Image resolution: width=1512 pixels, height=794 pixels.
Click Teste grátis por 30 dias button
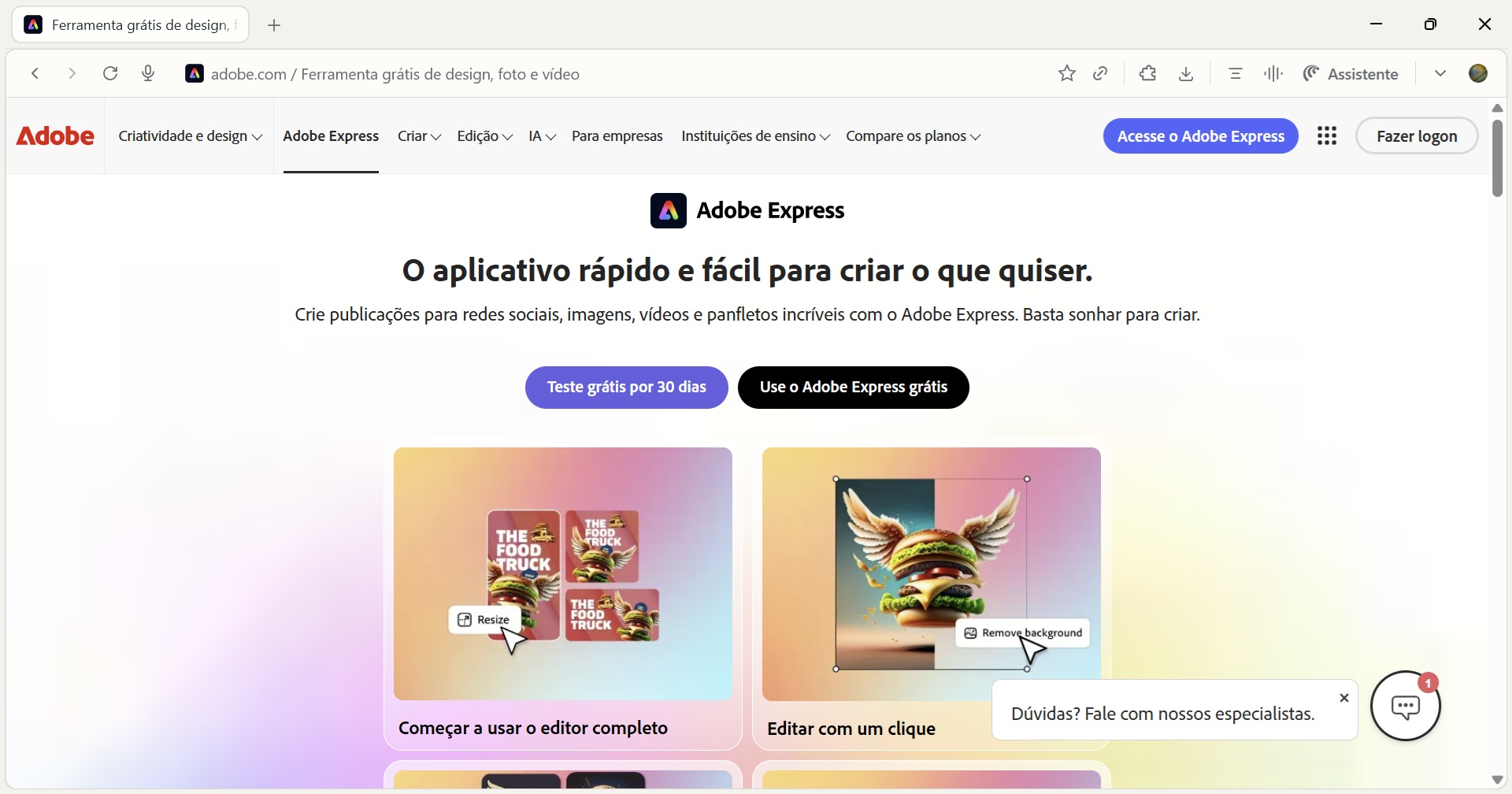[x=627, y=388]
